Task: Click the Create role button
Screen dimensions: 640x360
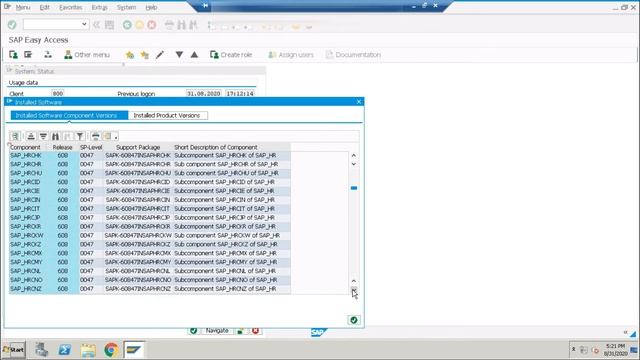Action: point(231,55)
